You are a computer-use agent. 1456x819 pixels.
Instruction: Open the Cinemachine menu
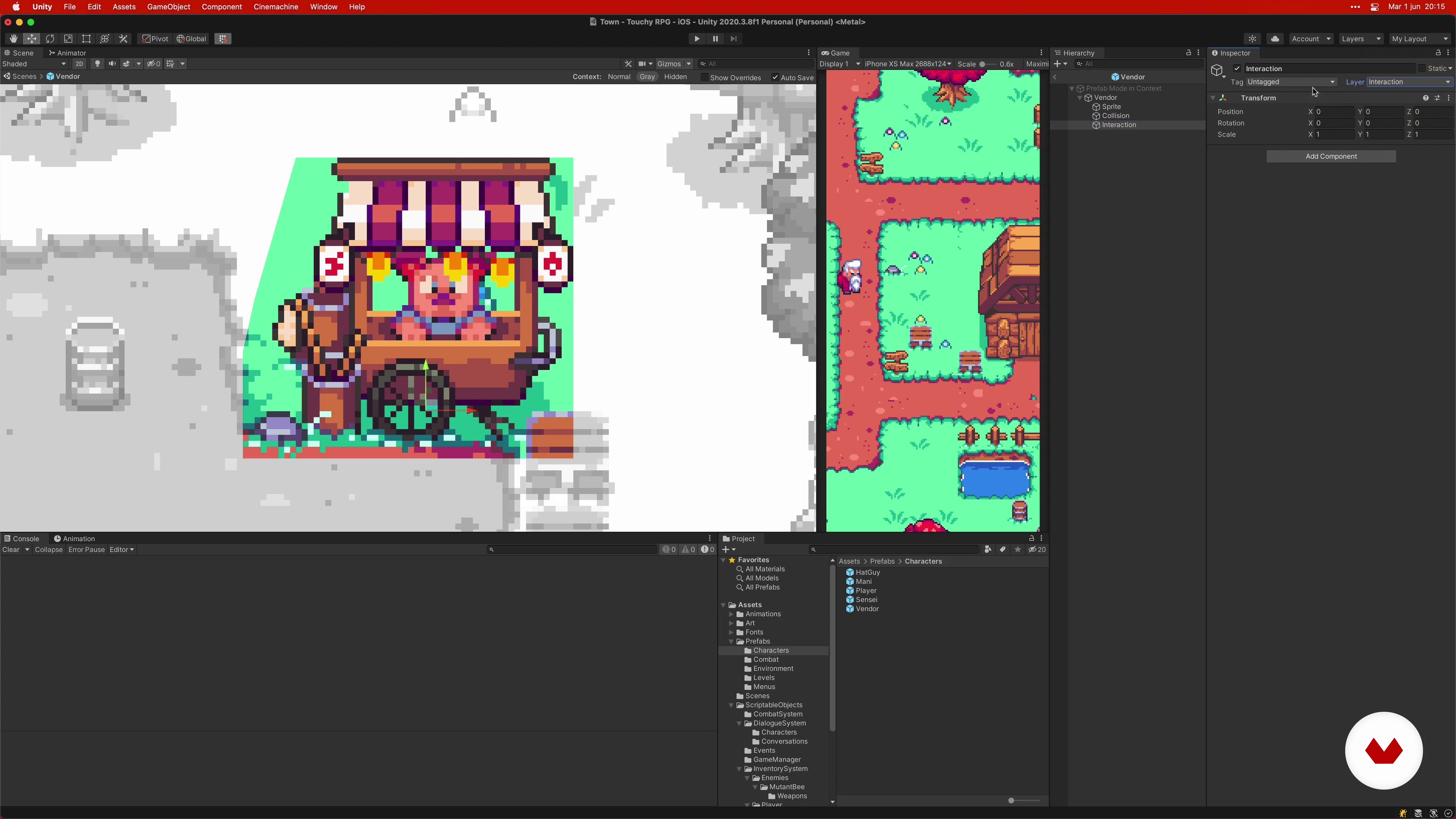(x=276, y=7)
